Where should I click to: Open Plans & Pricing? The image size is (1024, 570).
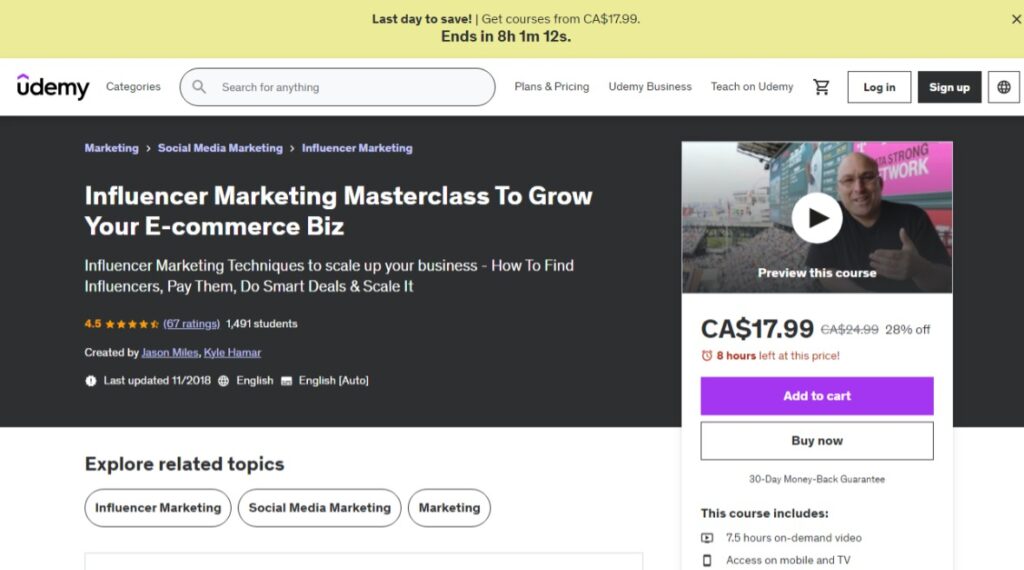(551, 86)
